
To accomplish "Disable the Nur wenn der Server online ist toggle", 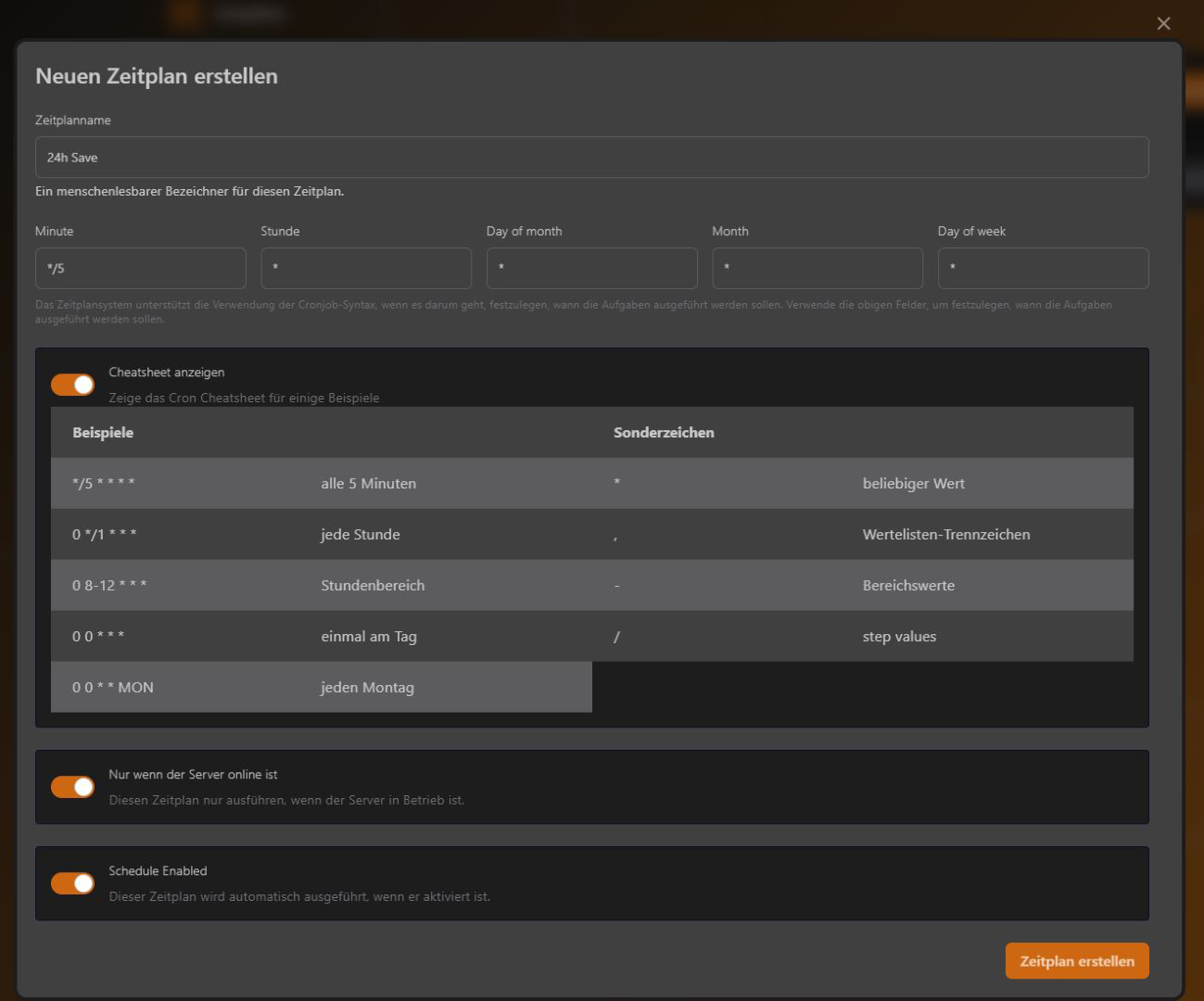I will (72, 787).
